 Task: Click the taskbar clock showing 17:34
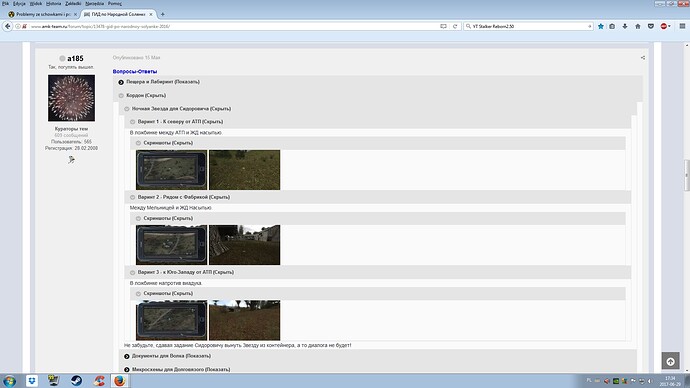point(670,381)
